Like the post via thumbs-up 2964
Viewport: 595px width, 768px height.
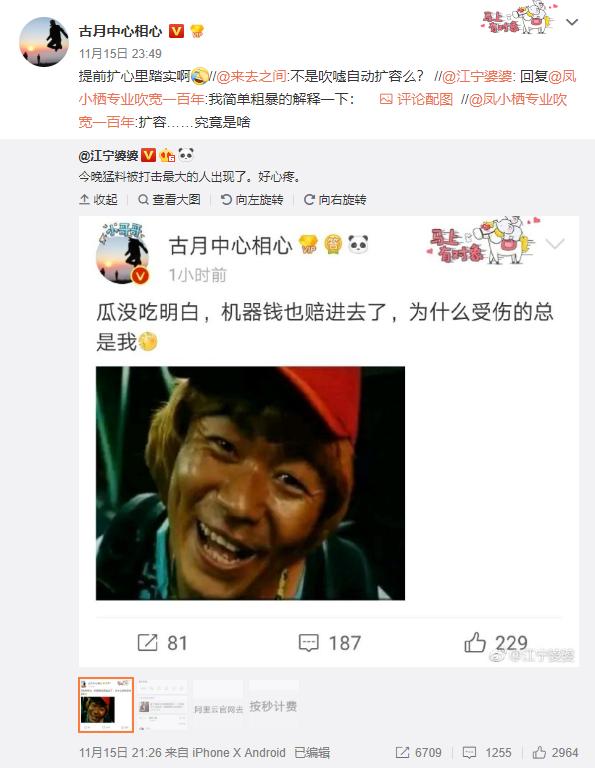(539, 752)
